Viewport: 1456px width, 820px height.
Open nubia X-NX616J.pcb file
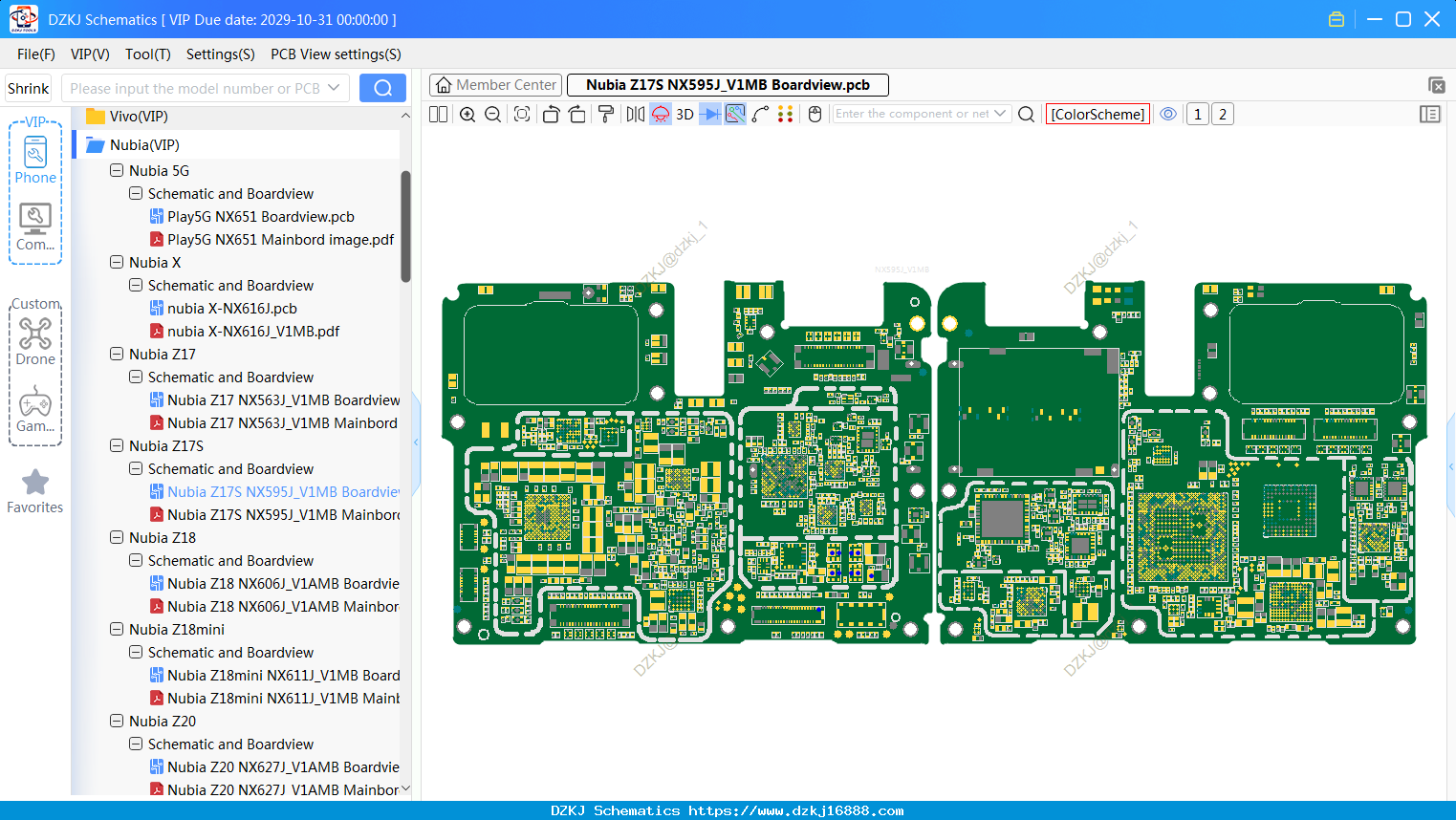click(x=224, y=309)
